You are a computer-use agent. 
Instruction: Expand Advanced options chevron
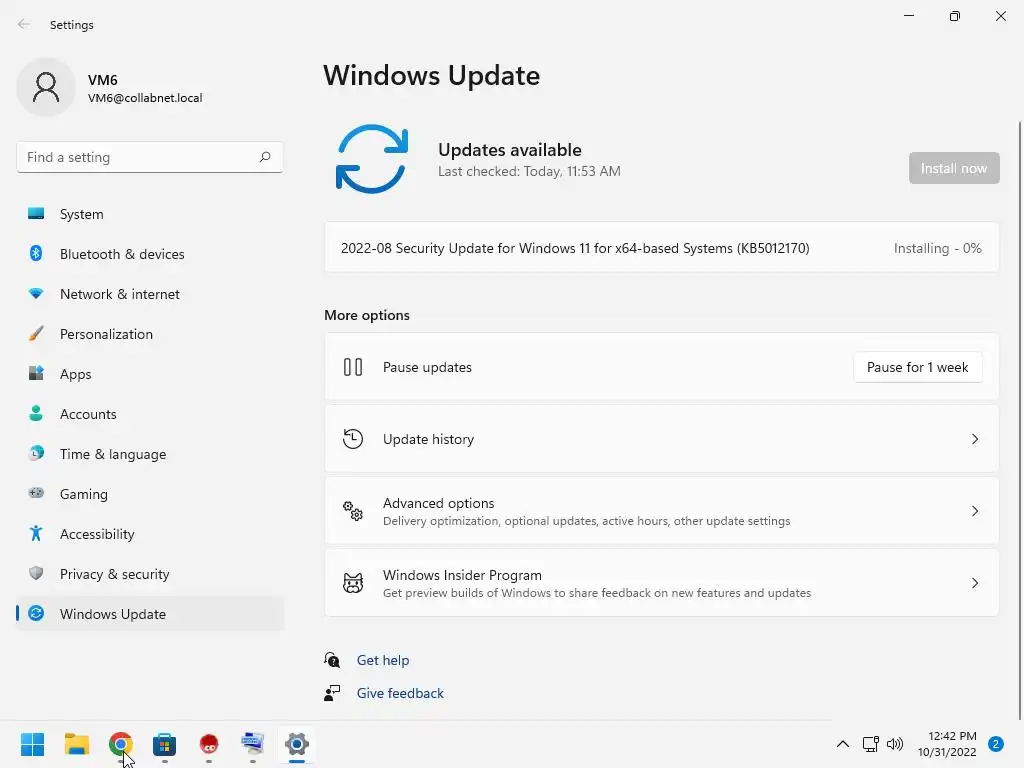(974, 511)
